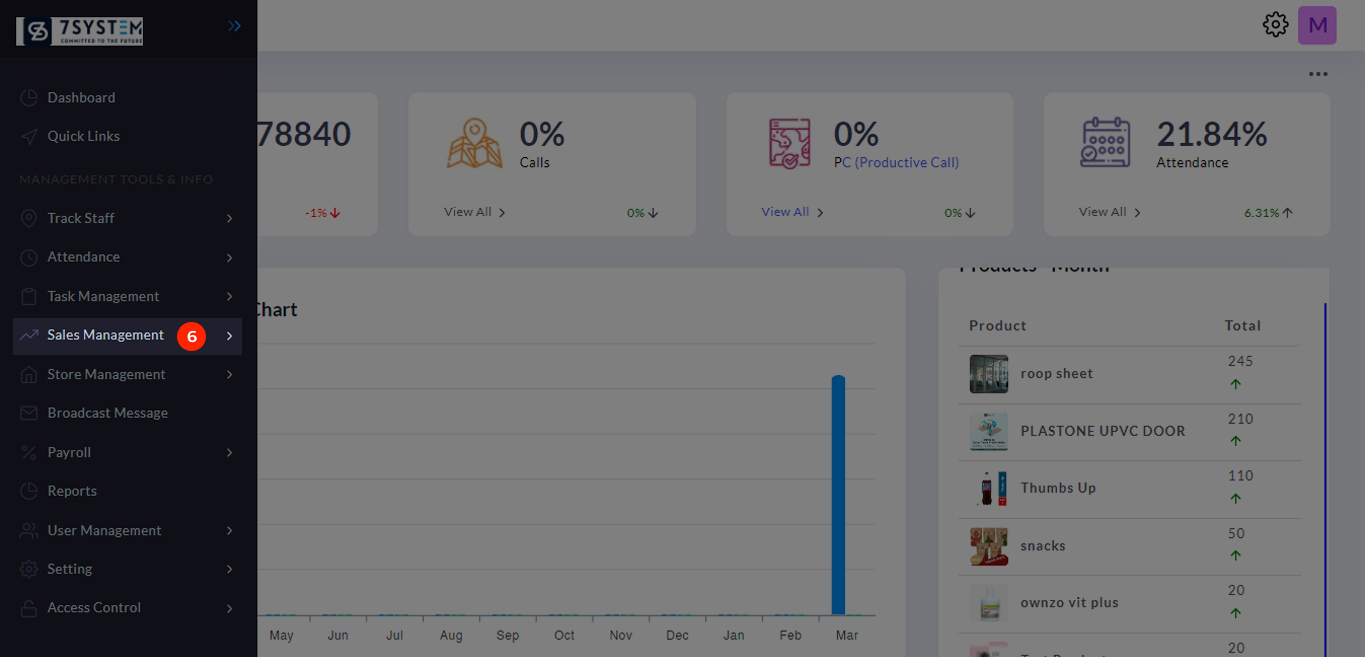
Task: Click View All under Calls
Action: (x=475, y=212)
